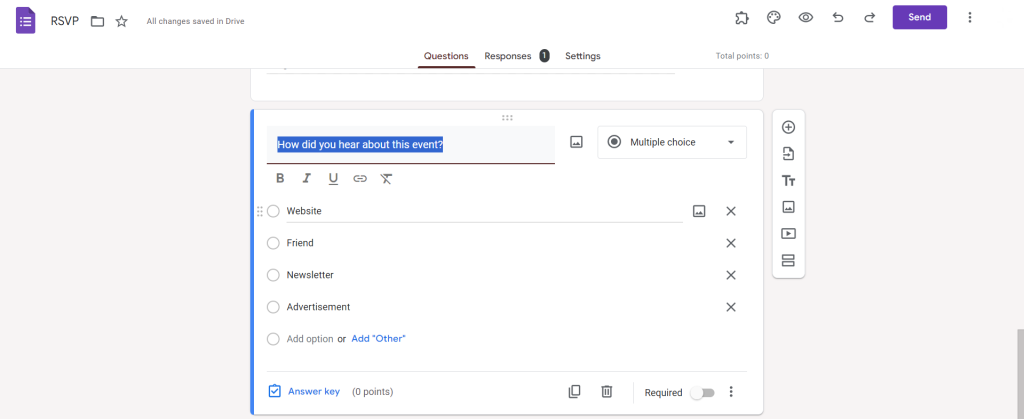This screenshot has height=419, width=1024.
Task: Toggle the Required switch
Action: click(x=703, y=392)
